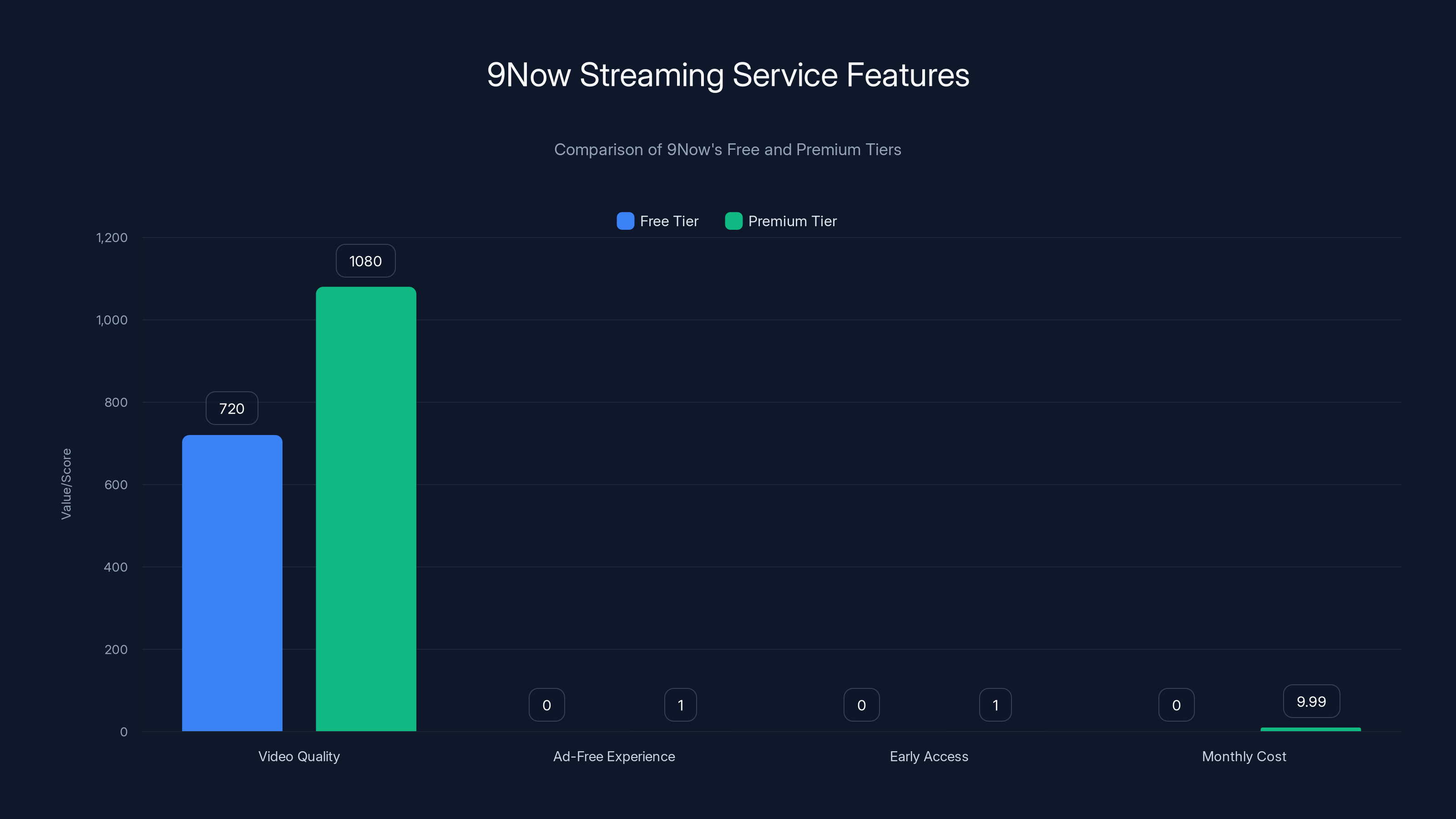Click the 1 badge under Ad-Free Experience
This screenshot has width=1456, height=819.
coord(680,705)
